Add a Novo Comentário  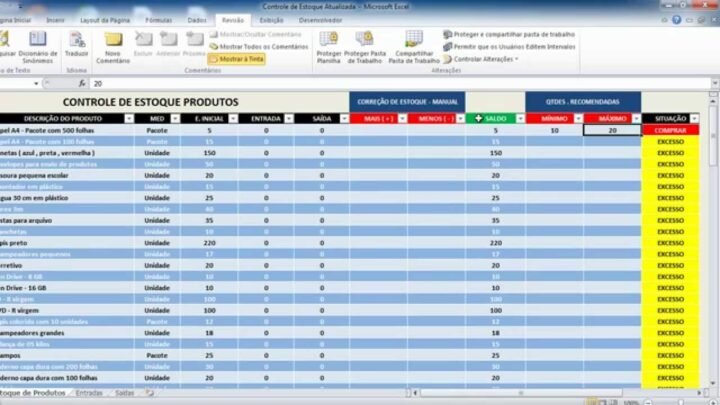(113, 43)
